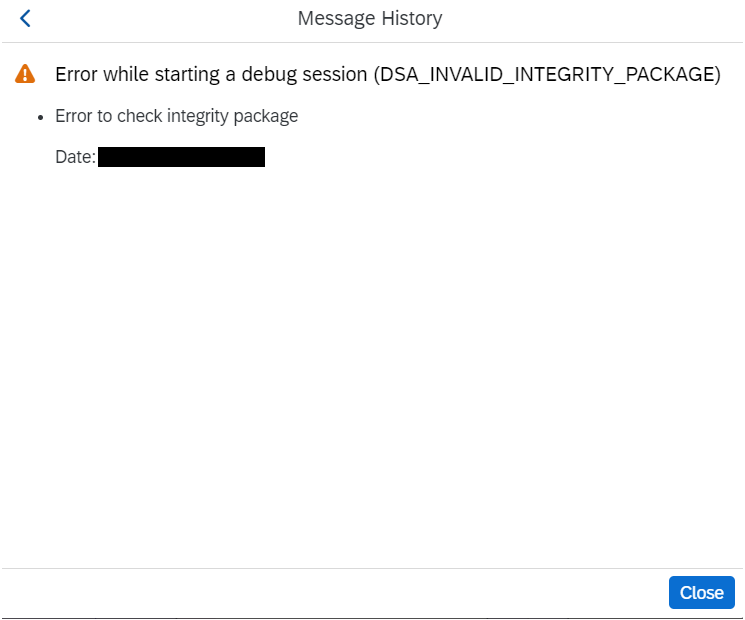This screenshot has height=620, width=745.
Task: Click the footer bar left of Close
Action: [x=333, y=592]
